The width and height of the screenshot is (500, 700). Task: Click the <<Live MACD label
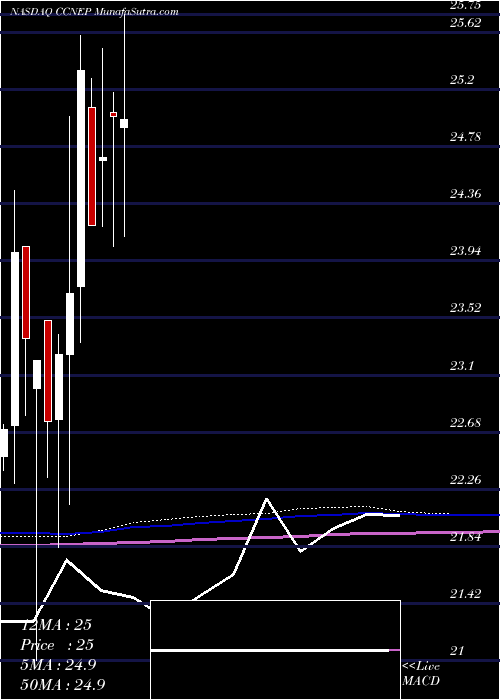coord(421,674)
